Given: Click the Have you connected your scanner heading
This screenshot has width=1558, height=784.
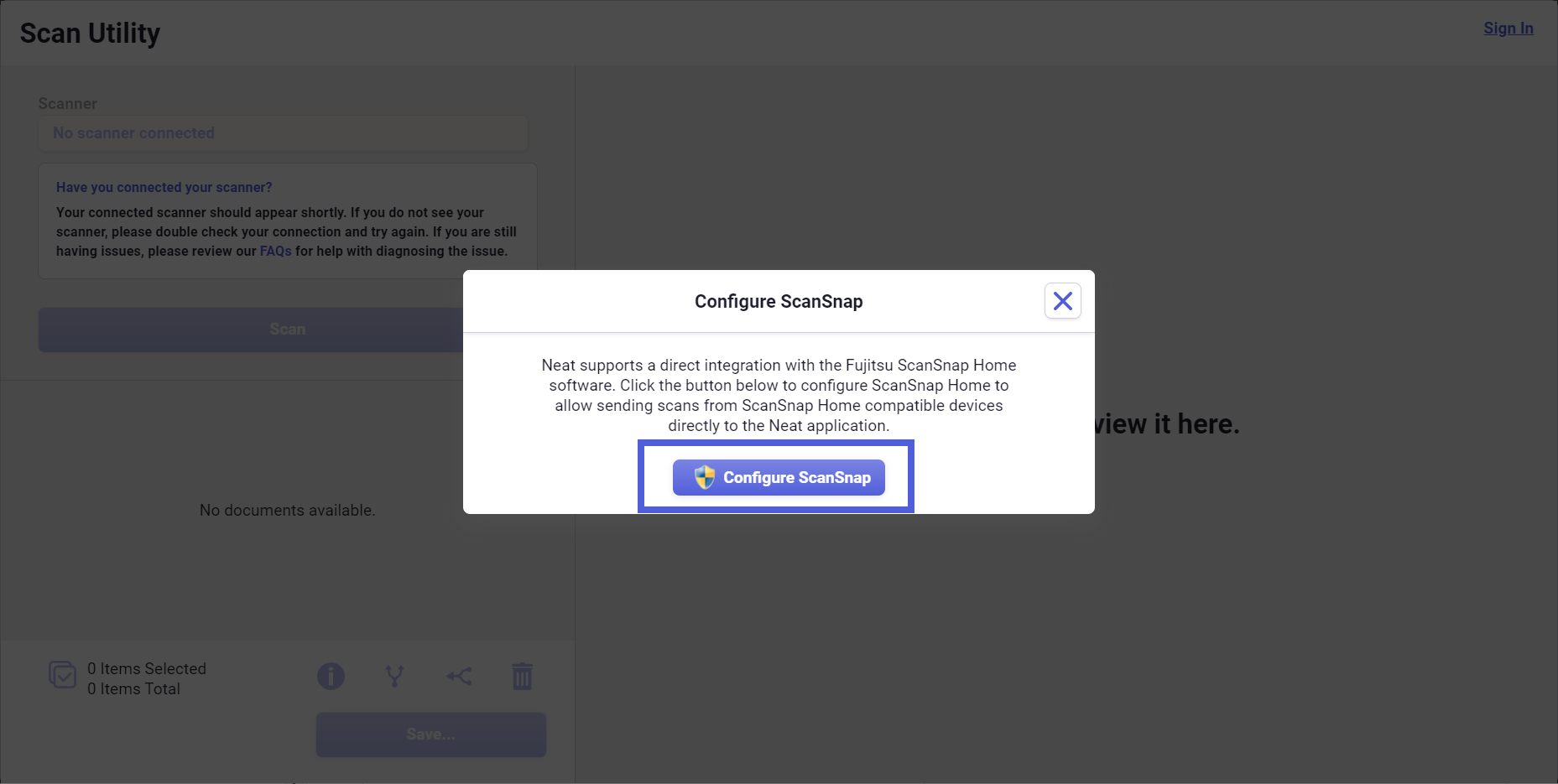Looking at the screenshot, I should (164, 187).
